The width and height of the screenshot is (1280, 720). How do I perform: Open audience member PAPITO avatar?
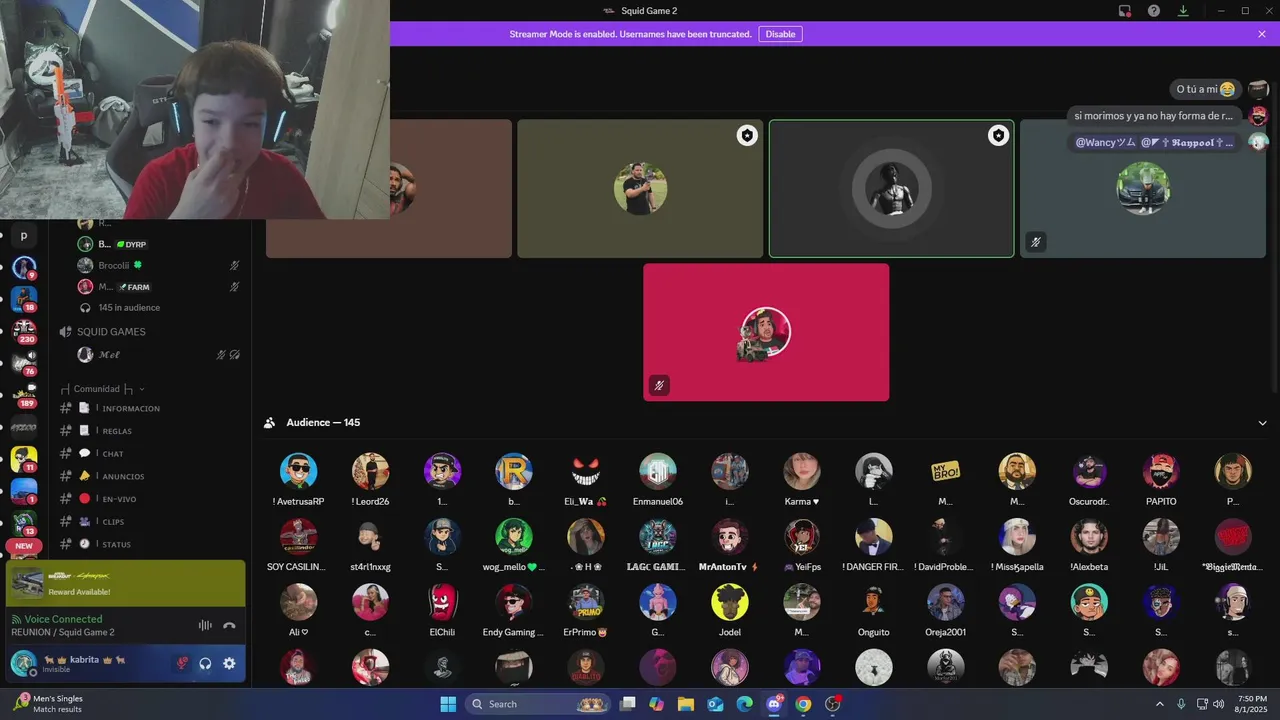coord(1161,471)
